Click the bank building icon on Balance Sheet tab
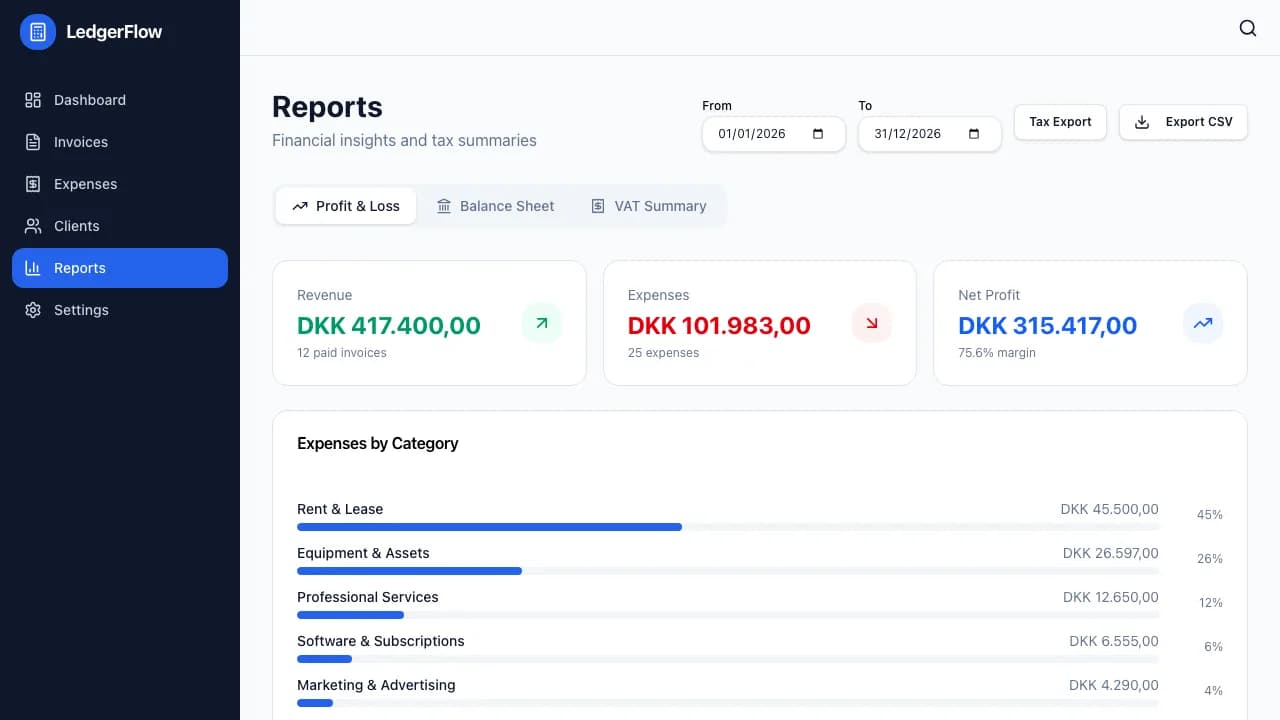Screen dimensions: 1280x720 [444, 206]
